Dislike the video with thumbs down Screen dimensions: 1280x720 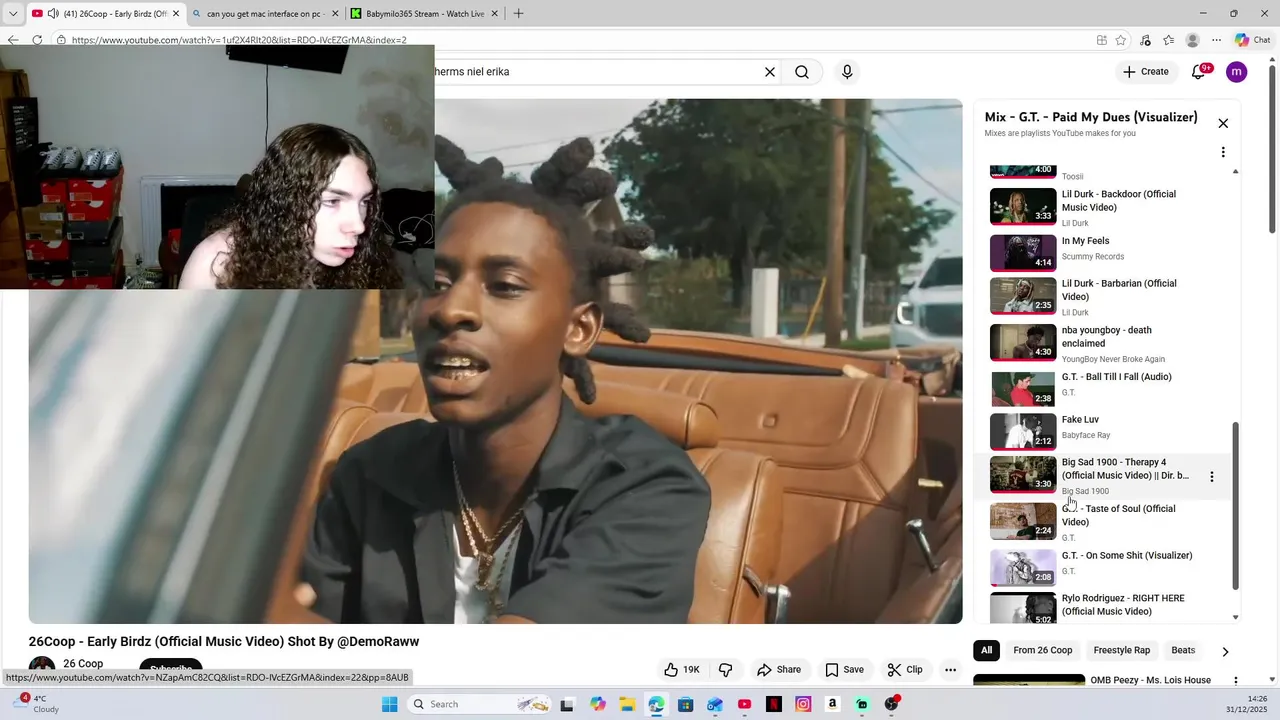click(x=726, y=670)
